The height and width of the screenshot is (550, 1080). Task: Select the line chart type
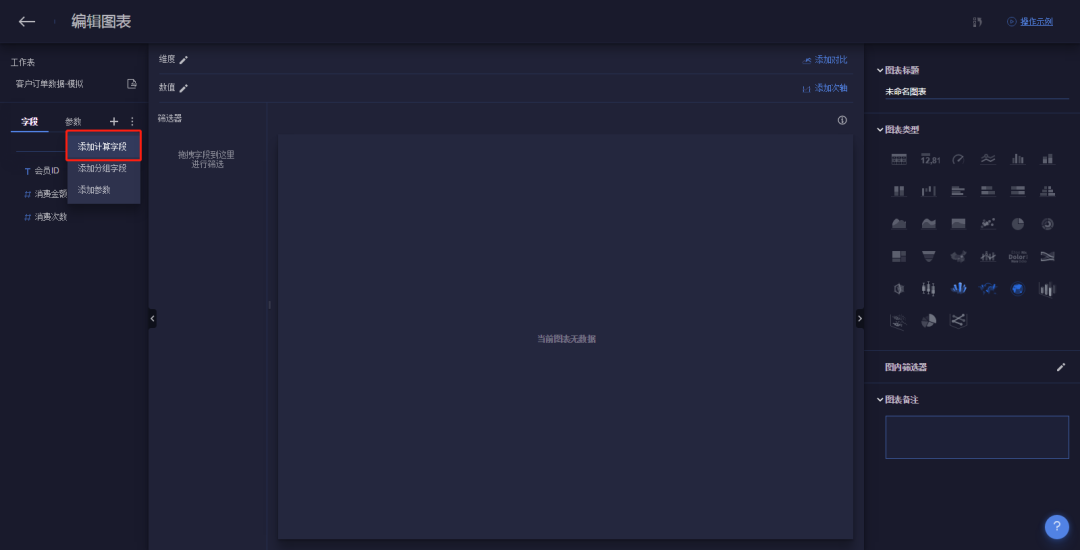click(x=988, y=159)
